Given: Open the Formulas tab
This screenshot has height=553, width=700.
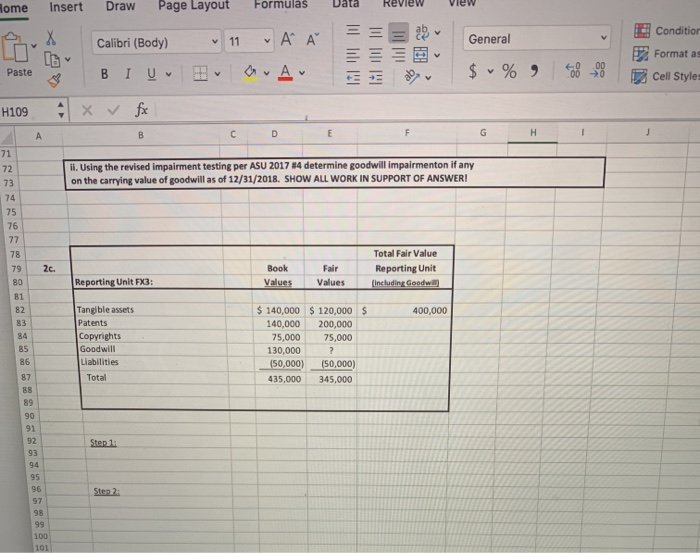Looking at the screenshot, I should point(281,4).
